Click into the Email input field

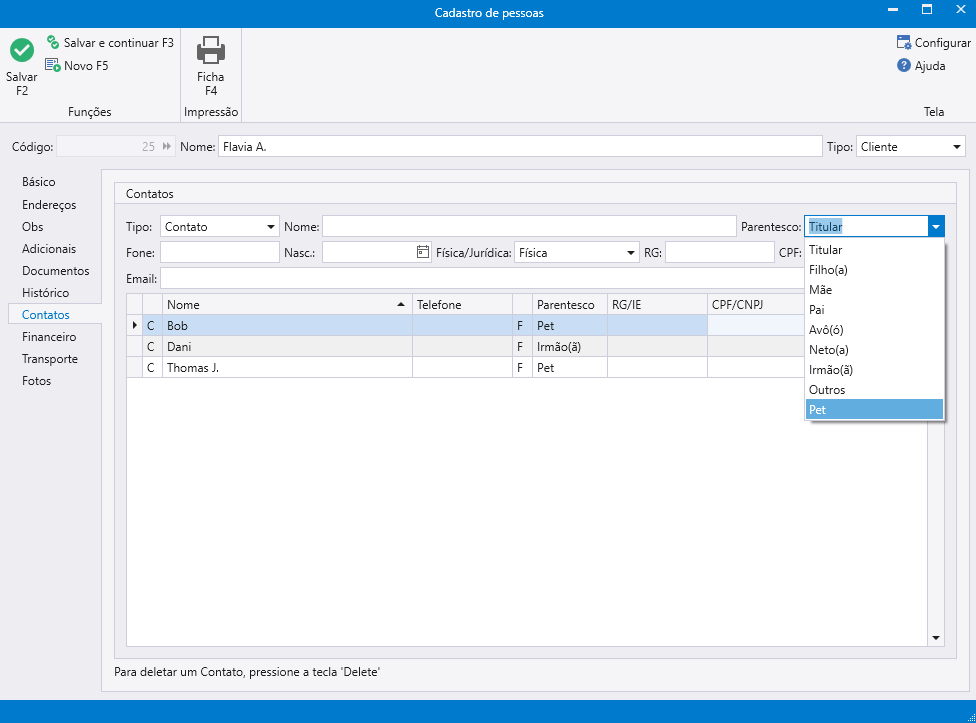pos(480,278)
